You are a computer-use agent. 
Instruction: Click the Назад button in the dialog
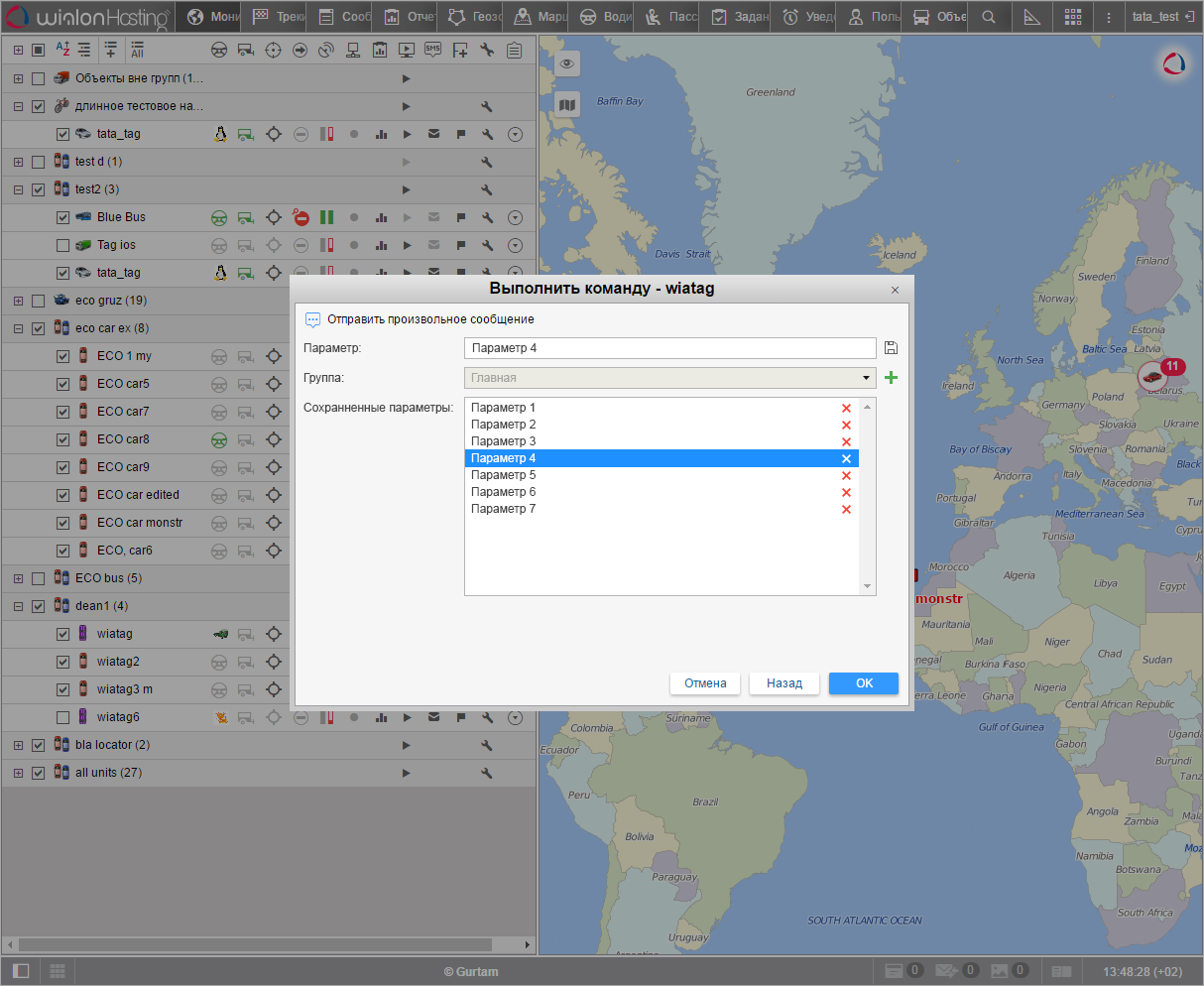tap(783, 683)
